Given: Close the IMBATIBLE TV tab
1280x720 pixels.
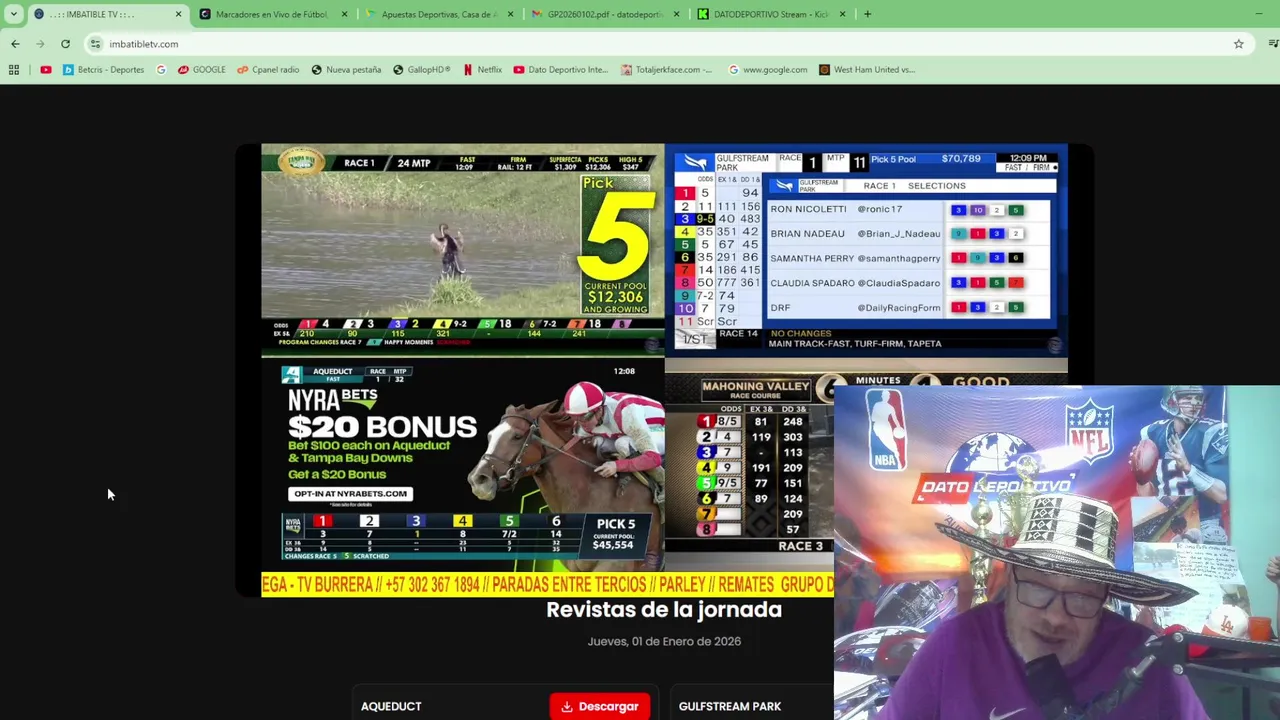Looking at the screenshot, I should (179, 14).
